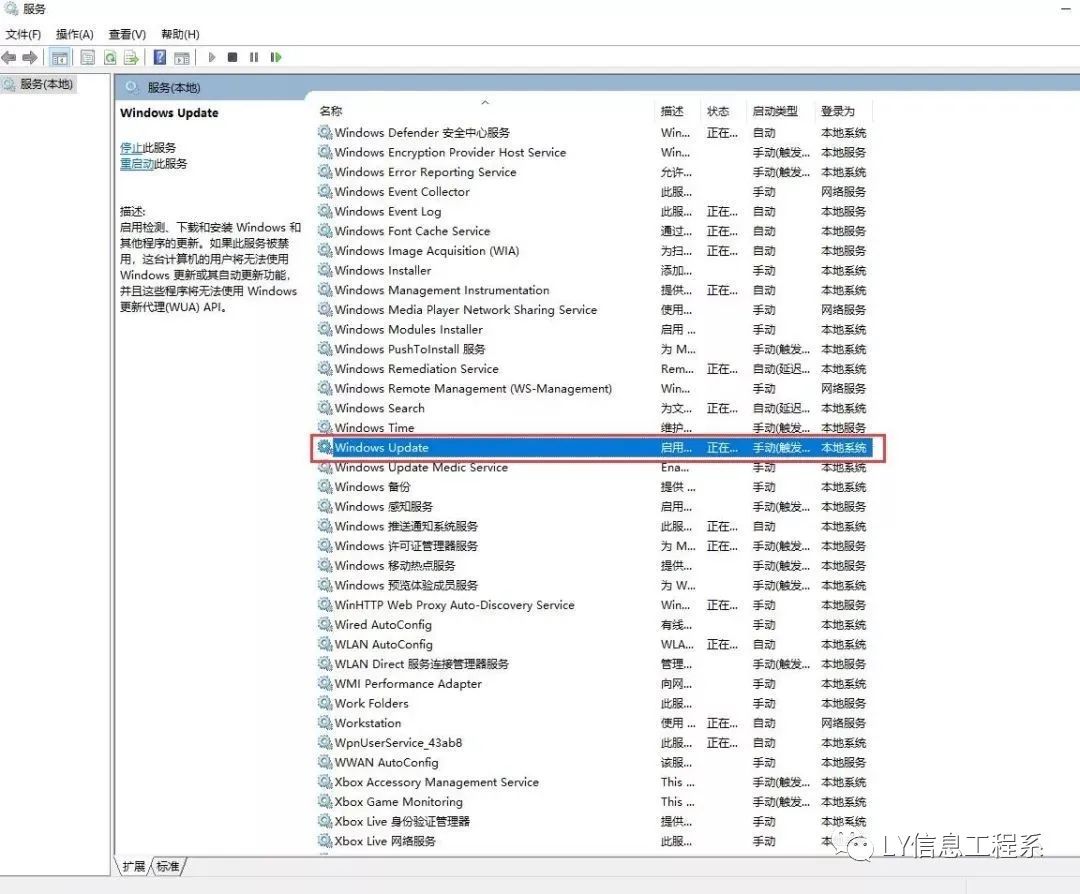
Task: Select Windows Media Player Network Sharing Service
Action: click(x=592, y=309)
